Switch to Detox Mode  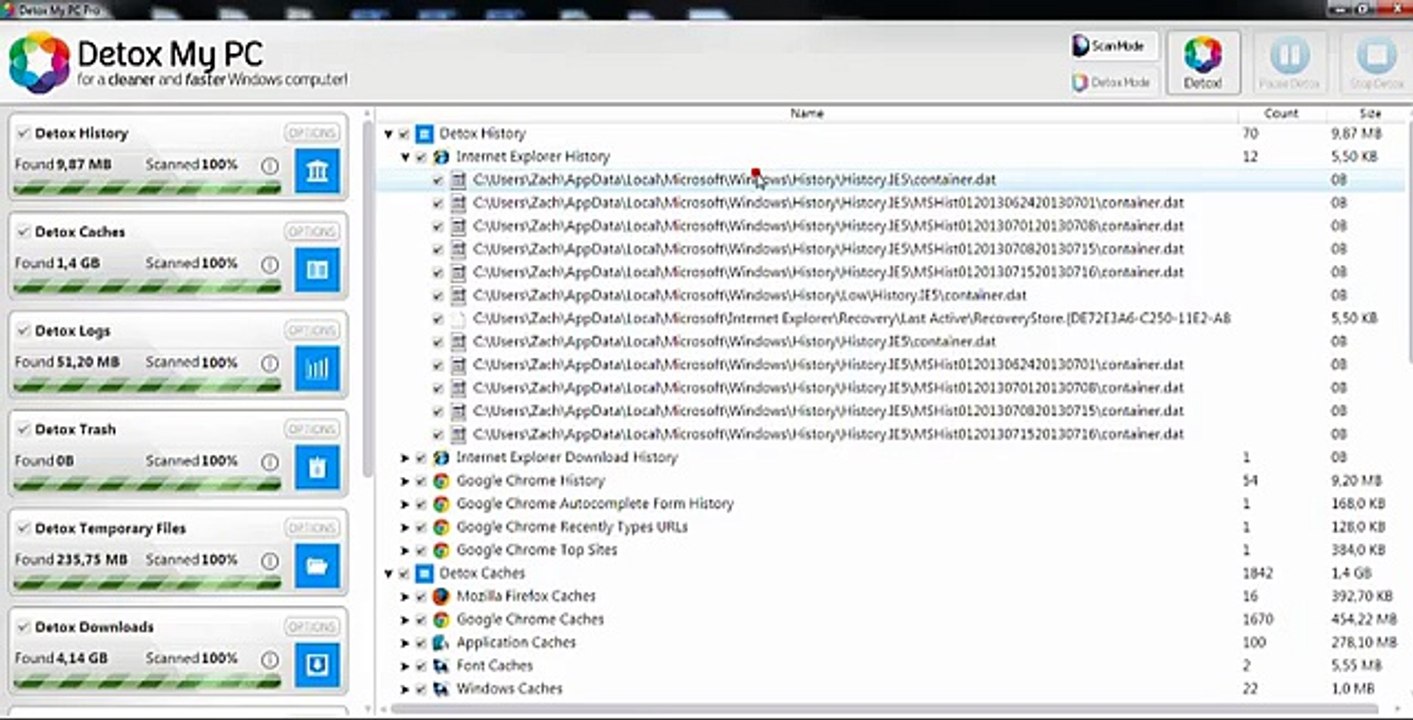coord(1112,82)
